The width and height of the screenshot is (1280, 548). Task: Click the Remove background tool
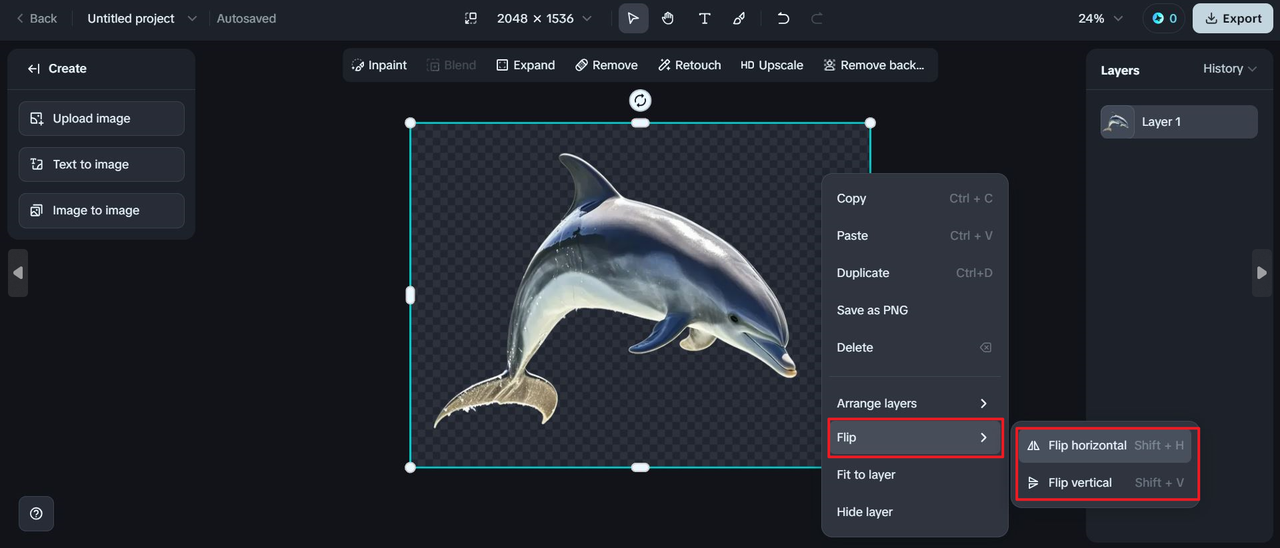tap(873, 65)
